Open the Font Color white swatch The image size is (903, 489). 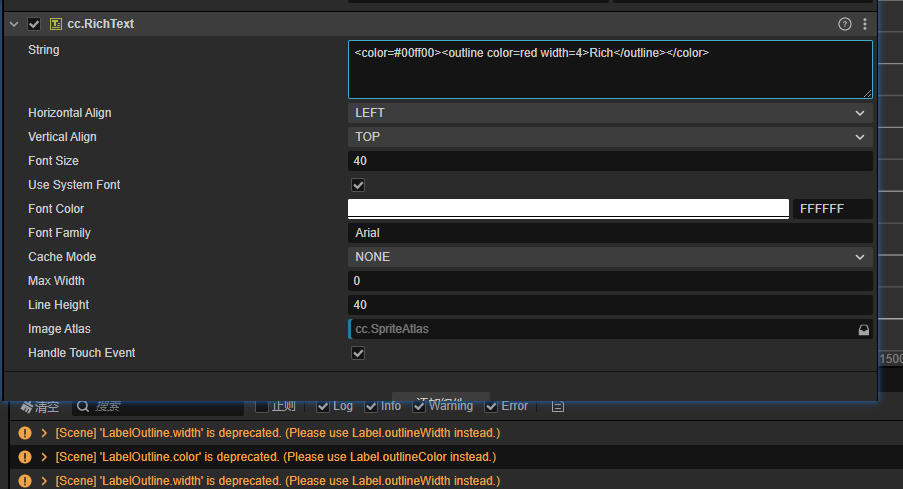click(x=568, y=209)
